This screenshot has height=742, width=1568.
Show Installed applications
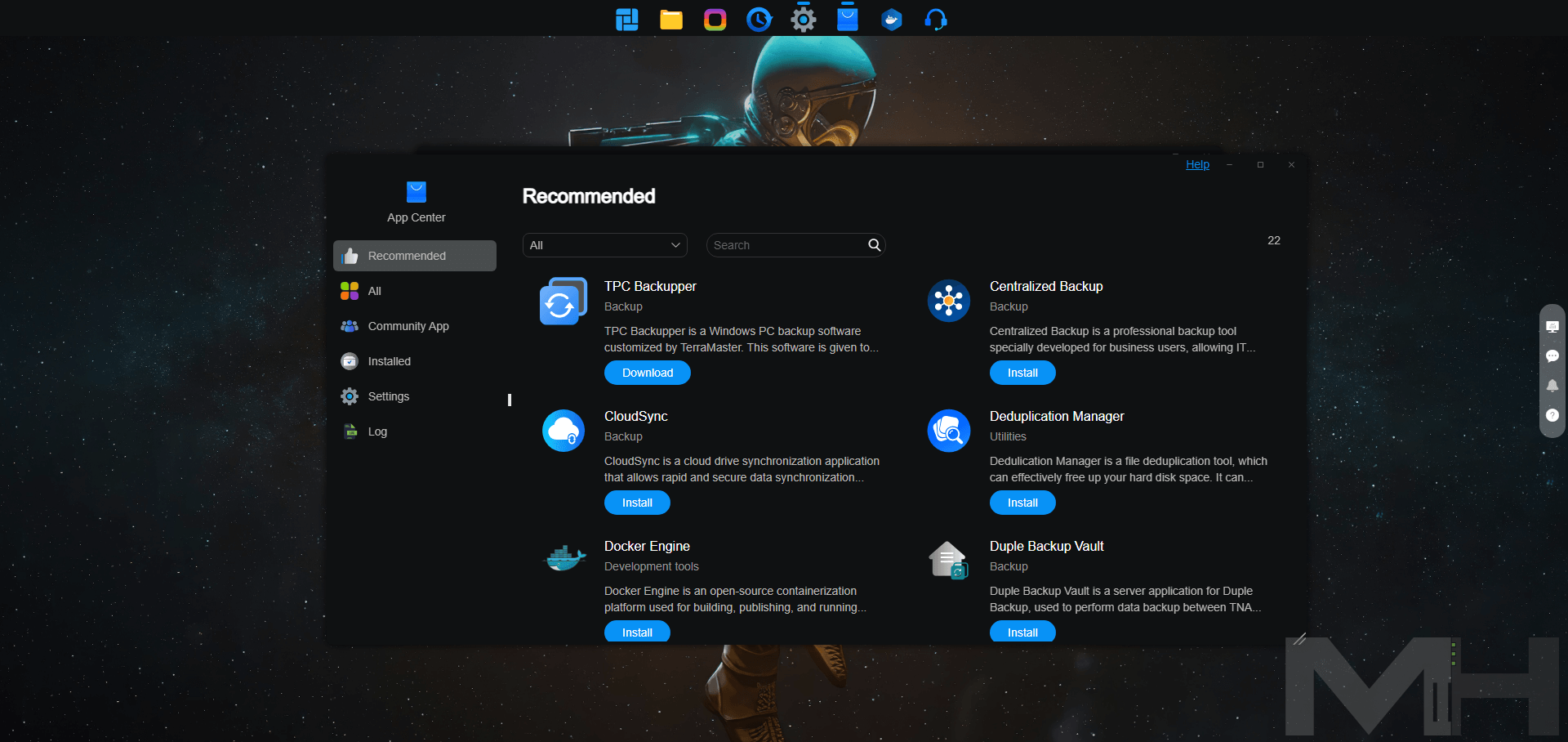pyautogui.click(x=415, y=361)
